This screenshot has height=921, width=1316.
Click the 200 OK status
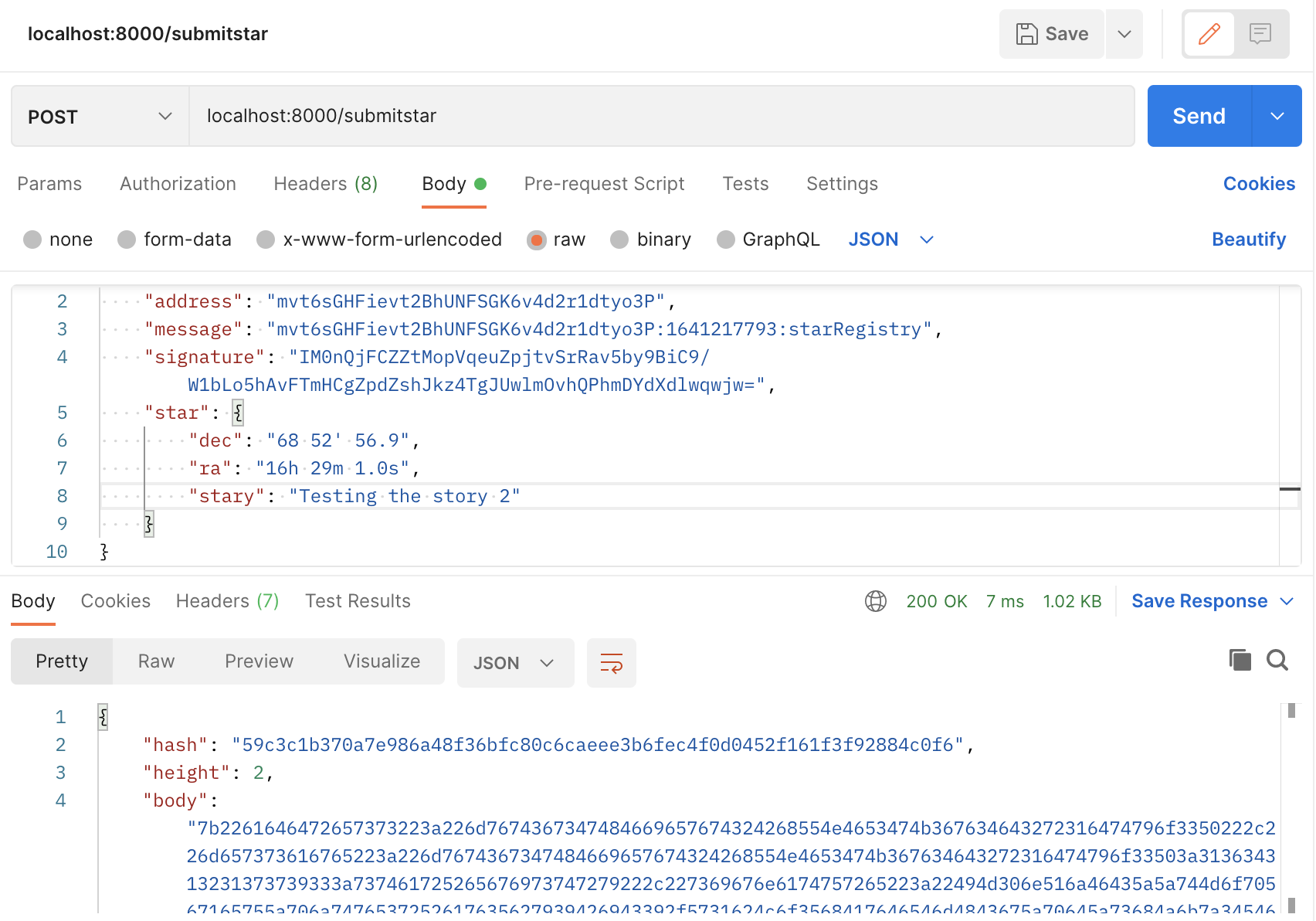[x=937, y=601]
